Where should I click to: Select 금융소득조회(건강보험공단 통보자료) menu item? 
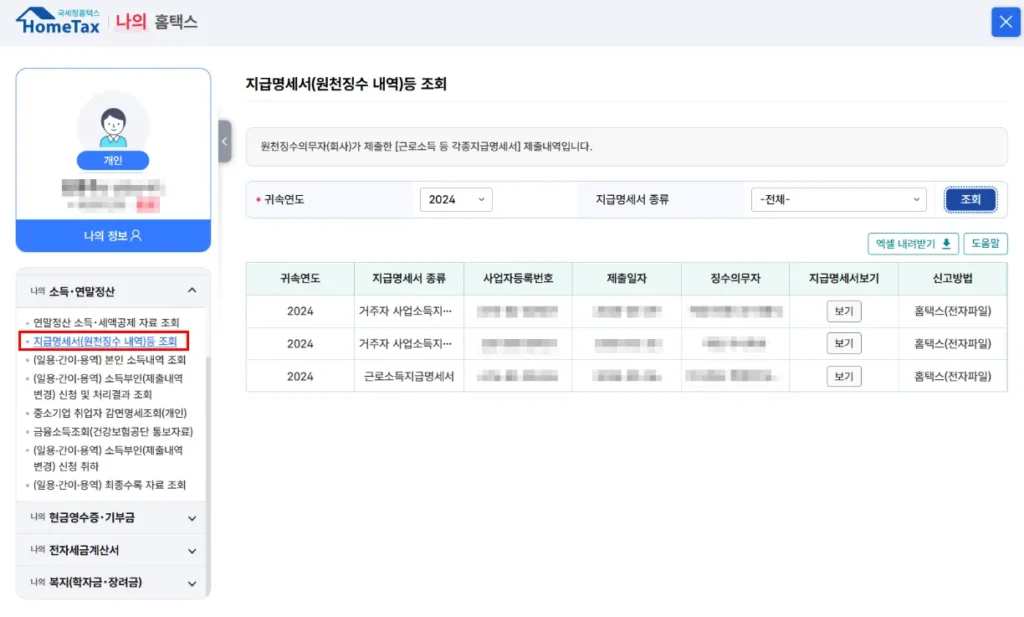click(x=113, y=430)
